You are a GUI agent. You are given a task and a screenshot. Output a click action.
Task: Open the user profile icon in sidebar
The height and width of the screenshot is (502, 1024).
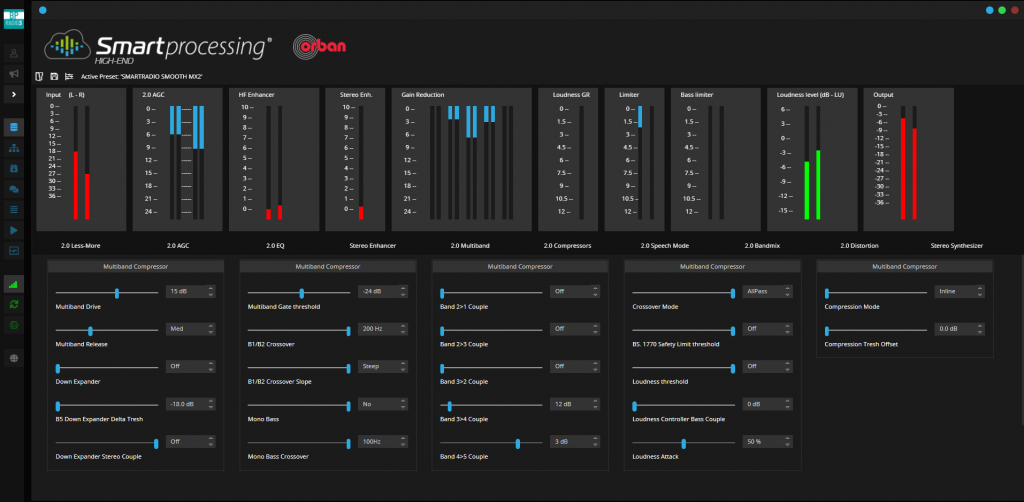tap(14, 54)
